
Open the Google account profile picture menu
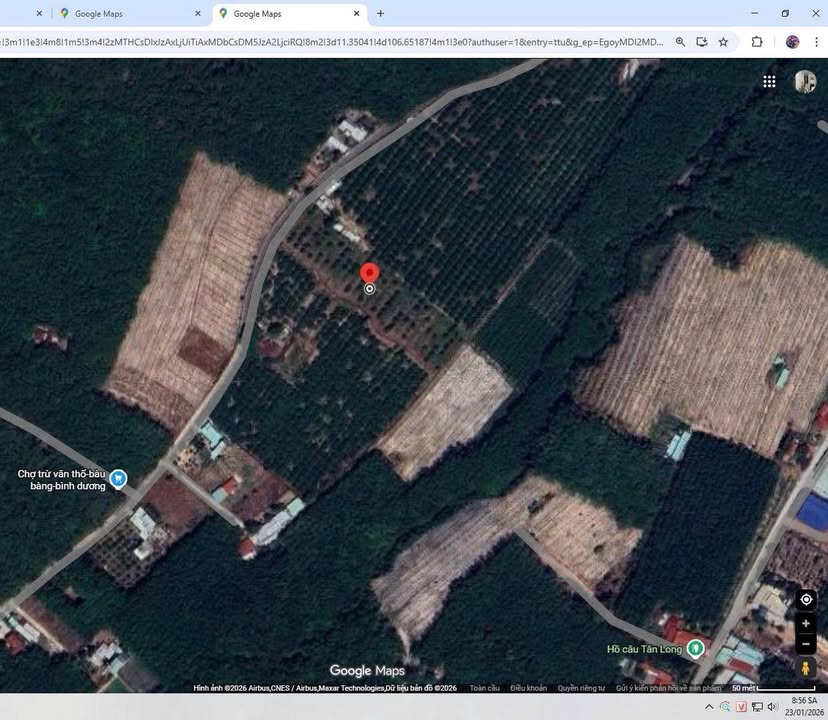pyautogui.click(x=805, y=82)
